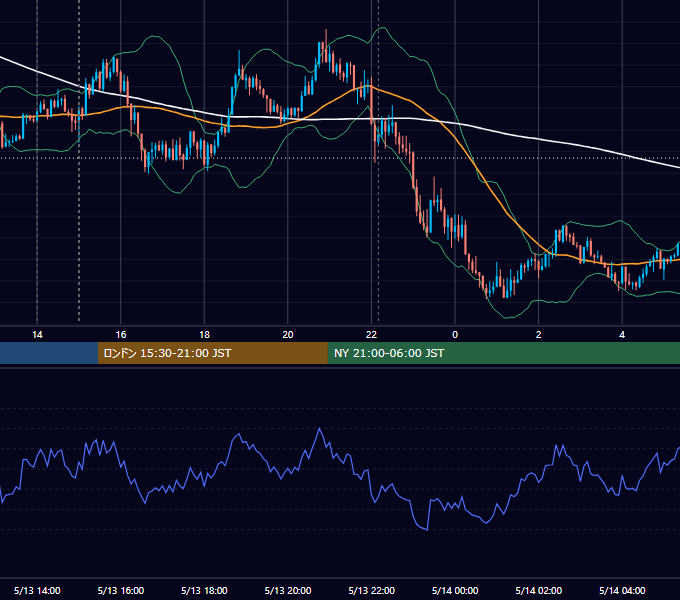Click the 5/14 04:00 time label
680x600 pixels.
(622, 590)
